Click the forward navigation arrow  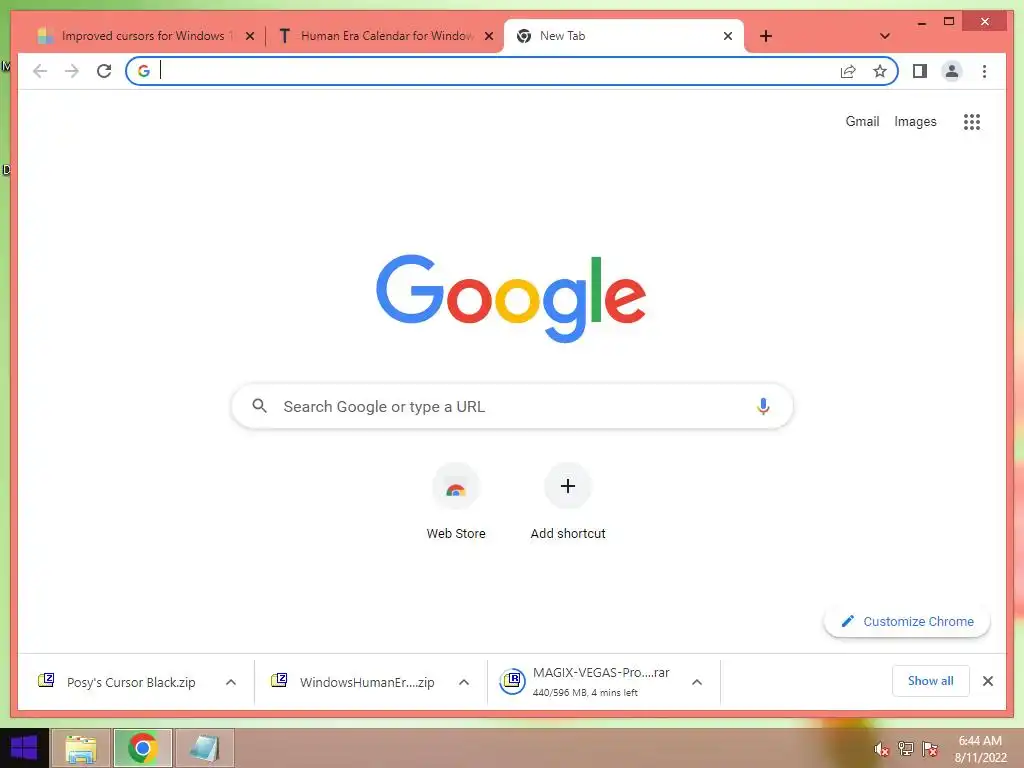pyautogui.click(x=72, y=71)
